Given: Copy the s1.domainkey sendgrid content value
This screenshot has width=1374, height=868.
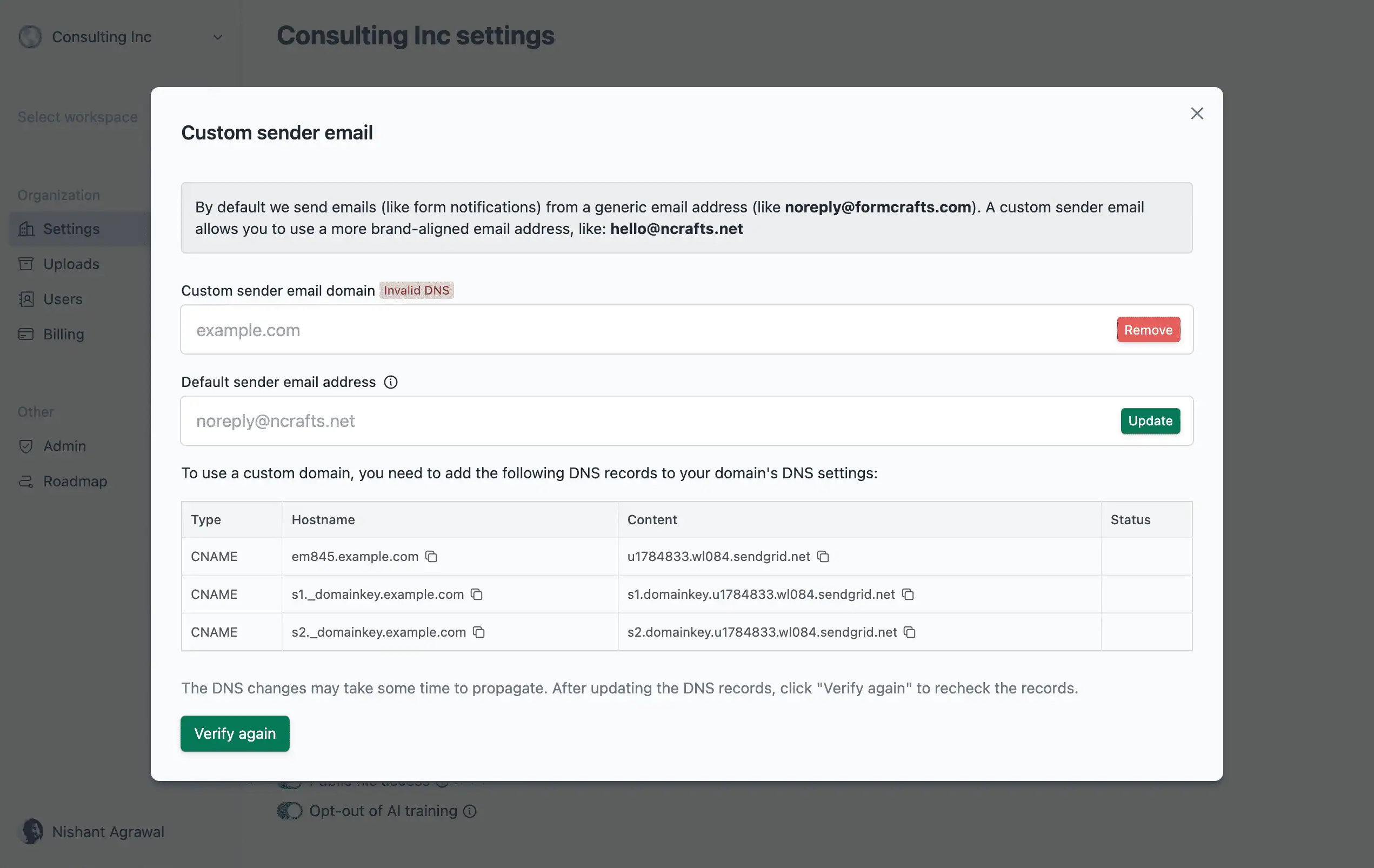Looking at the screenshot, I should pos(909,594).
